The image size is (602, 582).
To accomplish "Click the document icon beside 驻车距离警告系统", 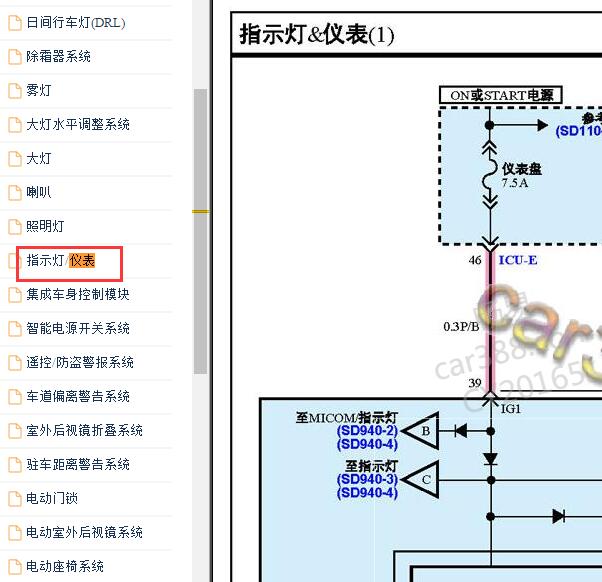I will [15, 465].
